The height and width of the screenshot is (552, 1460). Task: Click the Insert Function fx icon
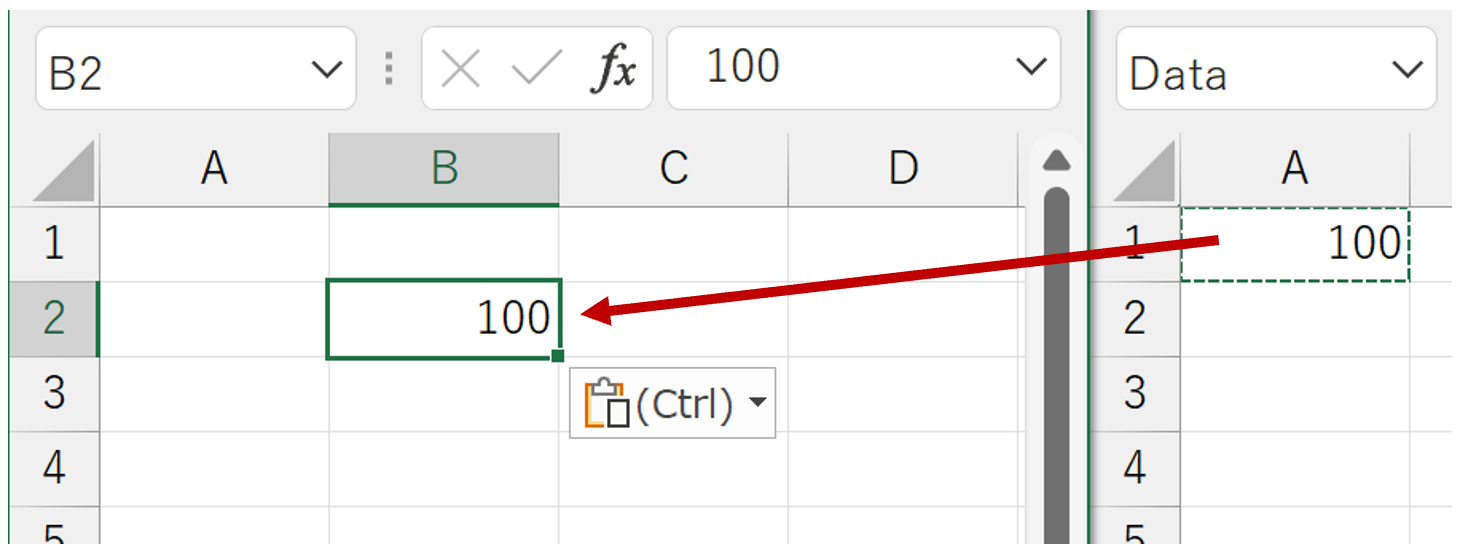[x=612, y=69]
